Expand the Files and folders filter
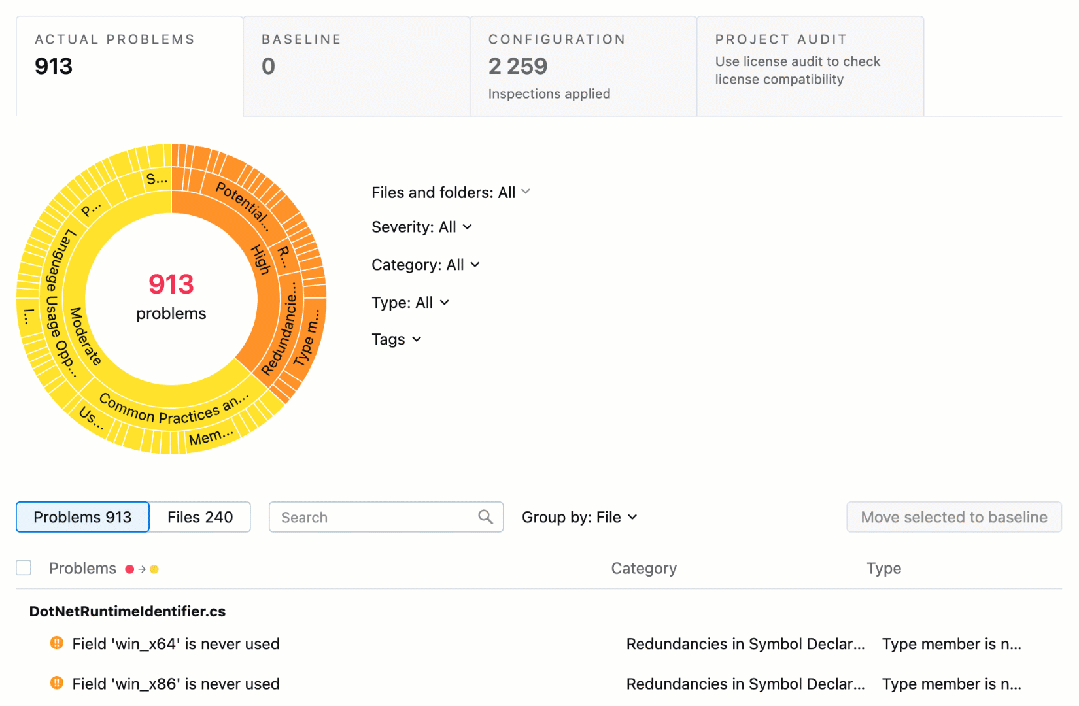The width and height of the screenshot is (1079, 706). click(x=451, y=193)
